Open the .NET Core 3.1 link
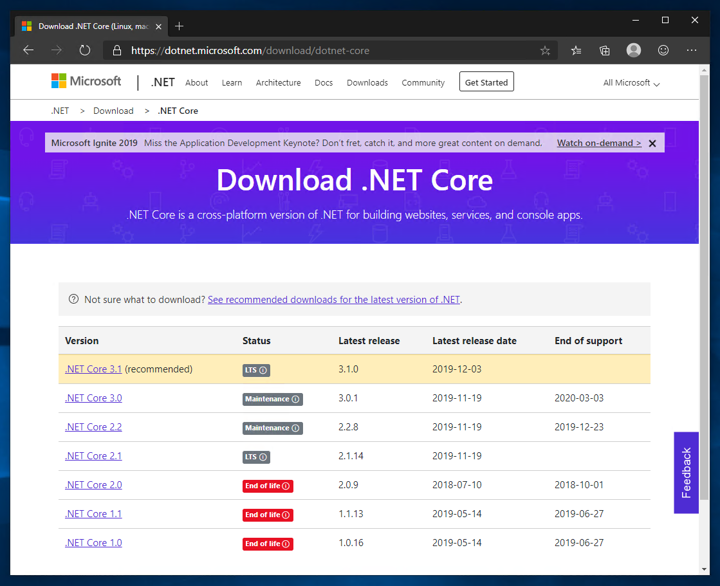Screen dimensions: 720x586 click(93, 369)
